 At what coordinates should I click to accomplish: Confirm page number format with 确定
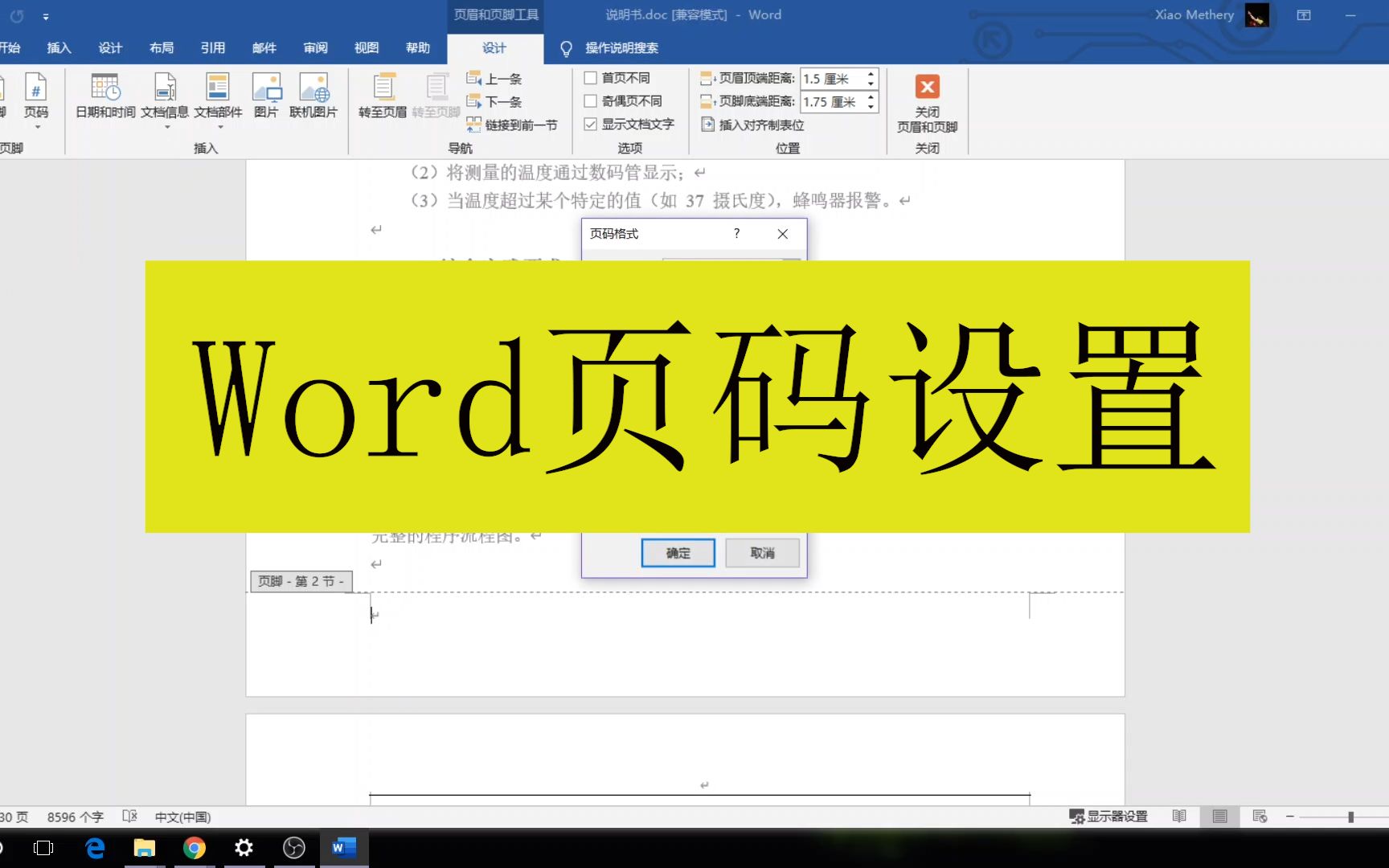(677, 553)
